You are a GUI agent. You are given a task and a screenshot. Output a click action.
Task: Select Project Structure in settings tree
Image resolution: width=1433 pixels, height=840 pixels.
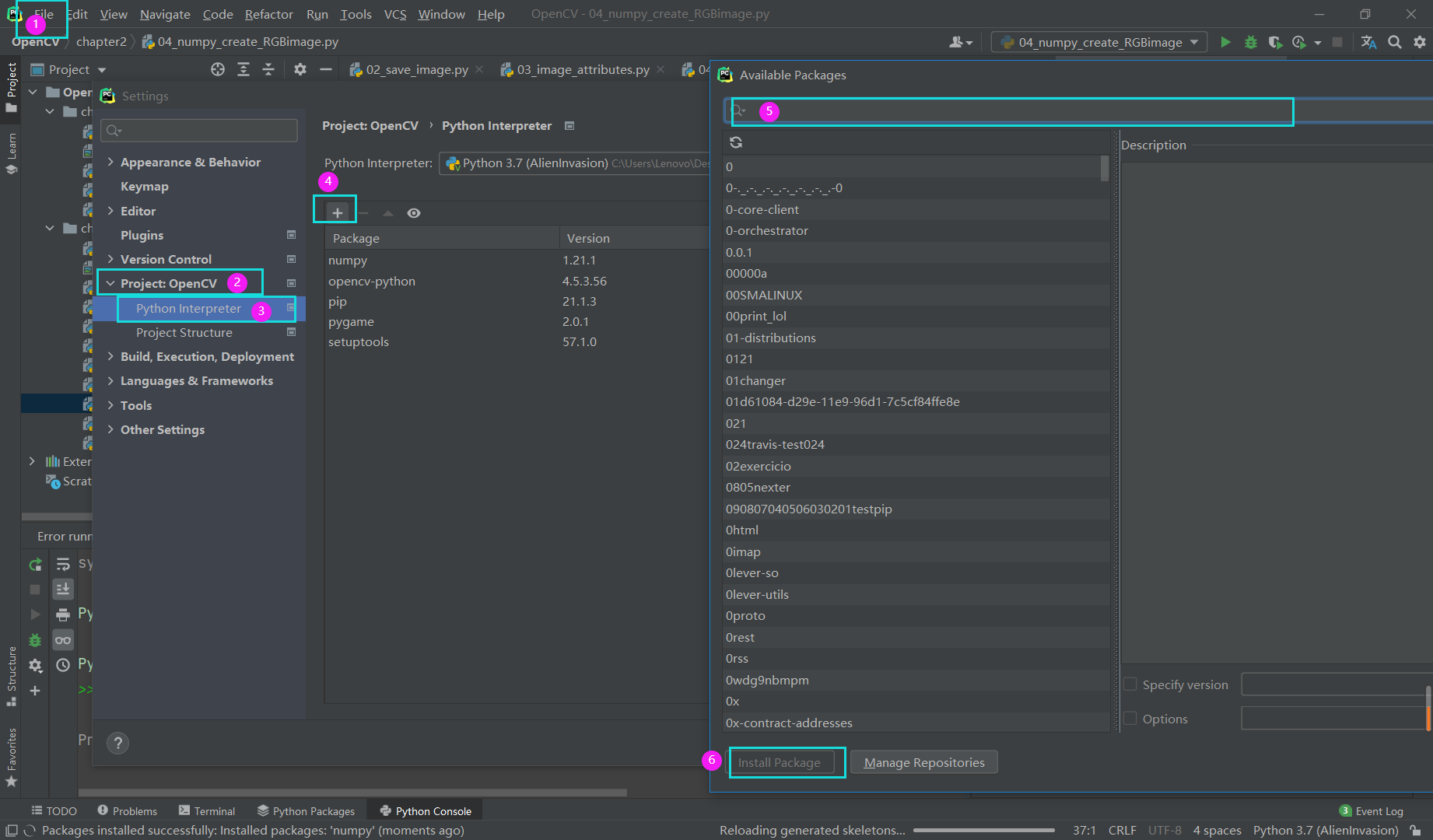184,332
